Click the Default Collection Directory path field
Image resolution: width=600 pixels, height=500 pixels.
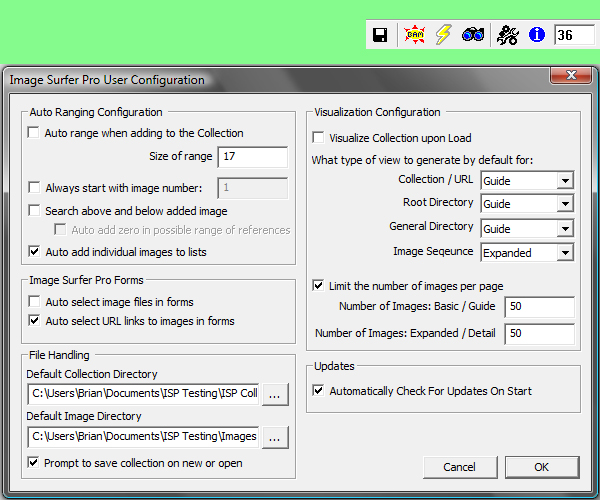pyautogui.click(x=143, y=394)
